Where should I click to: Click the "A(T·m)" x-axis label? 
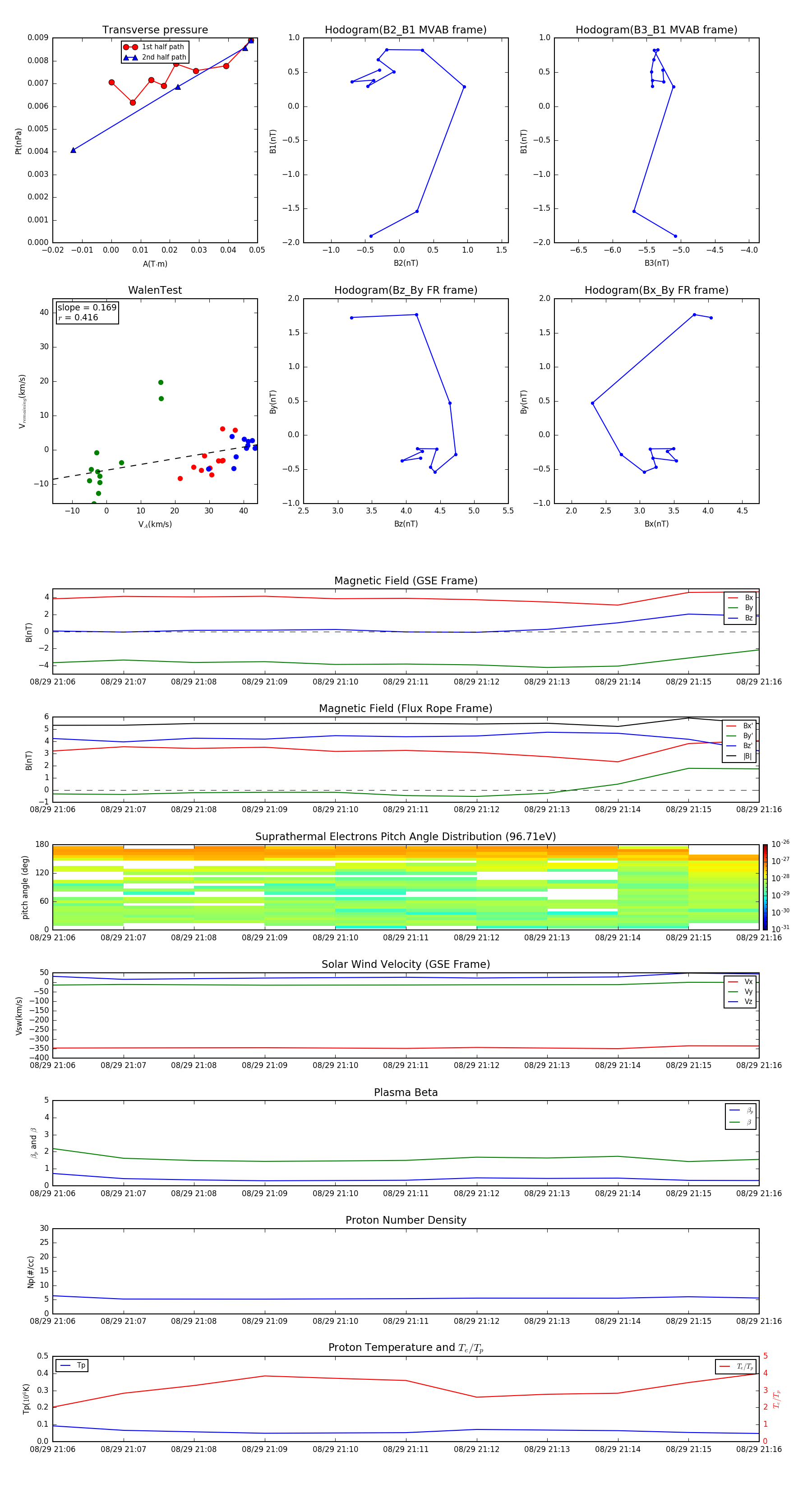click(155, 264)
